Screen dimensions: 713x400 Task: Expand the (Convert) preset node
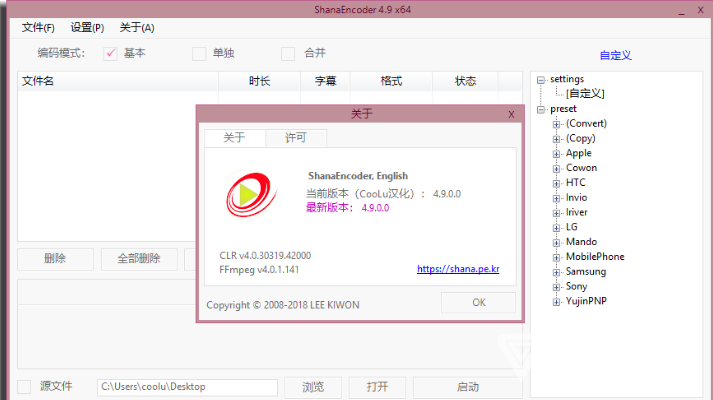[x=556, y=124]
